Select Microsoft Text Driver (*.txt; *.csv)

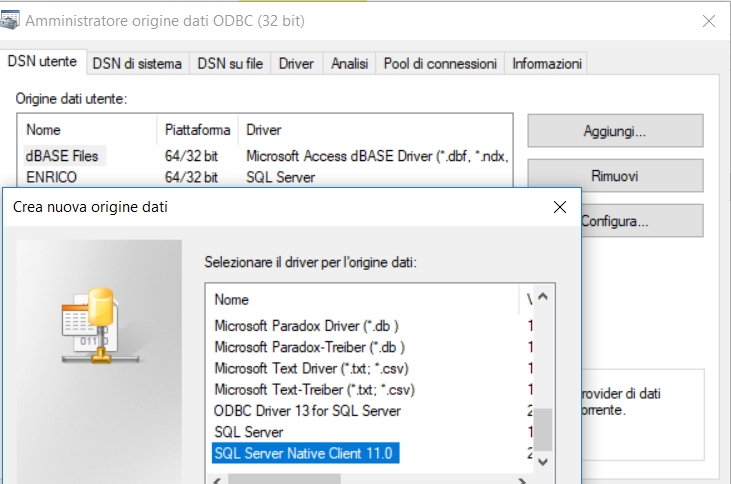click(x=311, y=368)
